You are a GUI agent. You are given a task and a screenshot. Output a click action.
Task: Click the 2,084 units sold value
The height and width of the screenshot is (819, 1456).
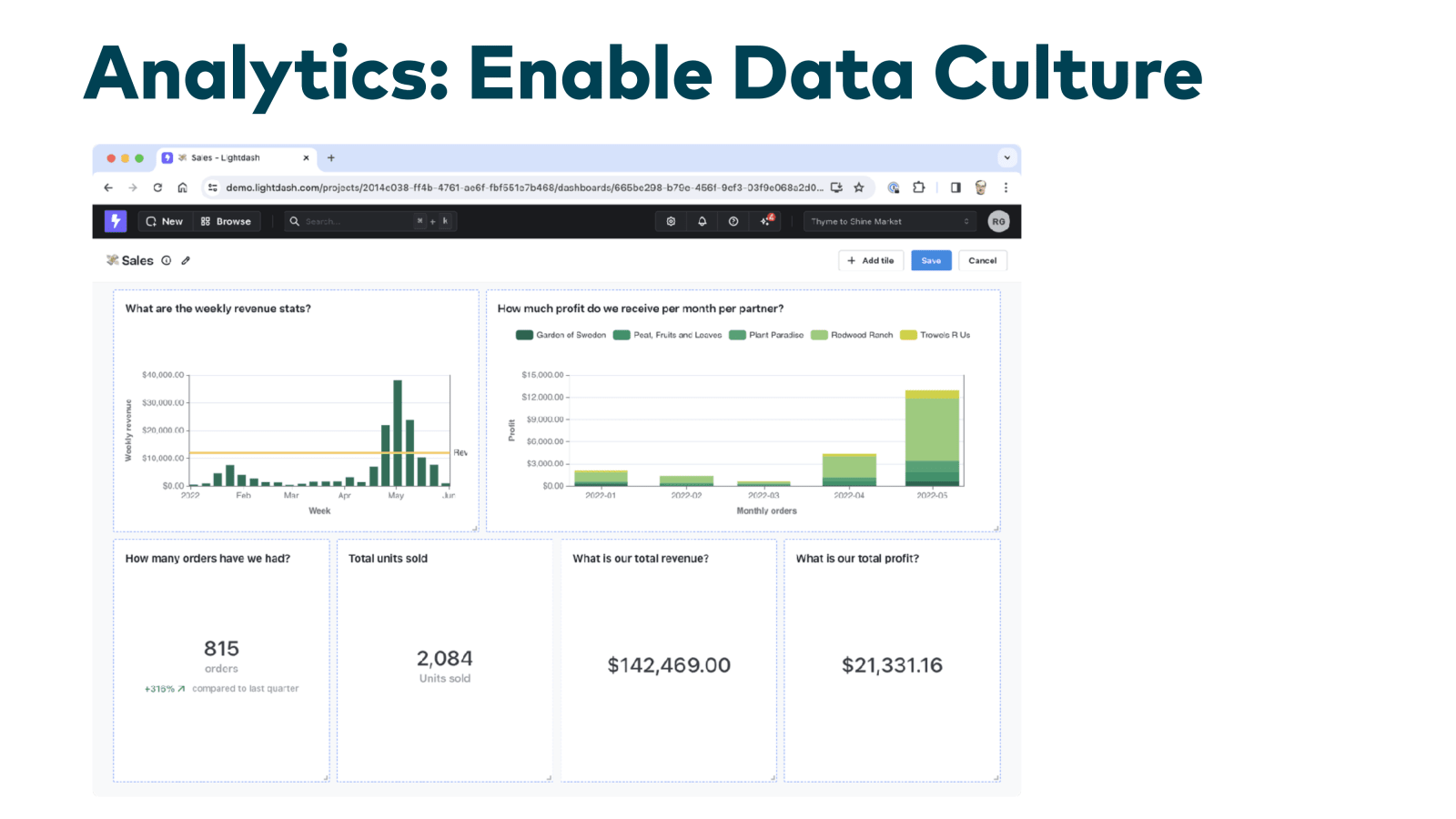[445, 659]
